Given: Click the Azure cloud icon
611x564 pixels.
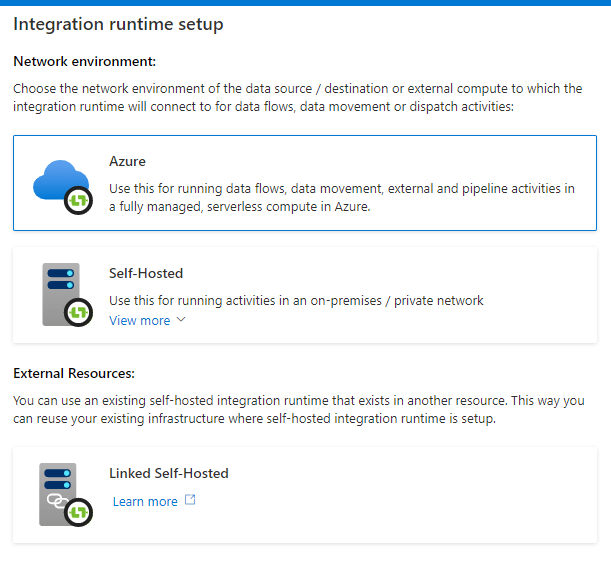Looking at the screenshot, I should point(62,187).
